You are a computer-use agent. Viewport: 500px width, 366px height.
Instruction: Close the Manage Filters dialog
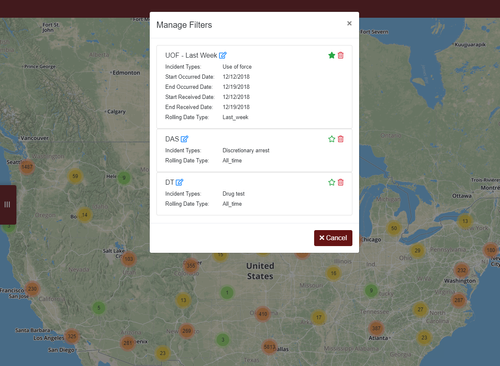349,23
